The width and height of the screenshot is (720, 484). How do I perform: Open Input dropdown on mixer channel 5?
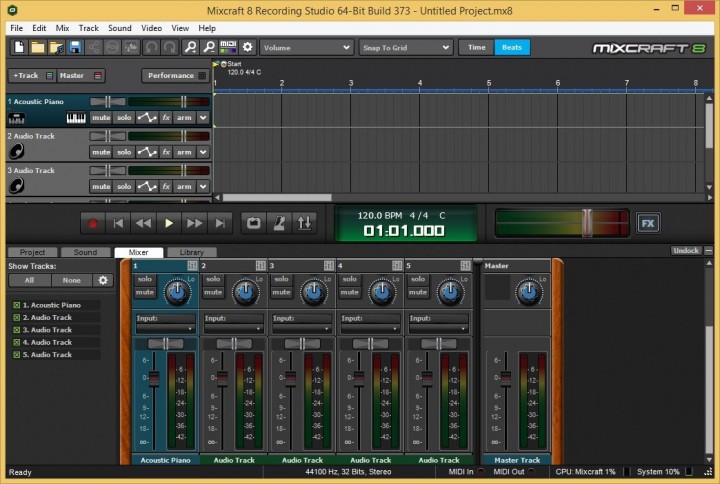[439, 329]
